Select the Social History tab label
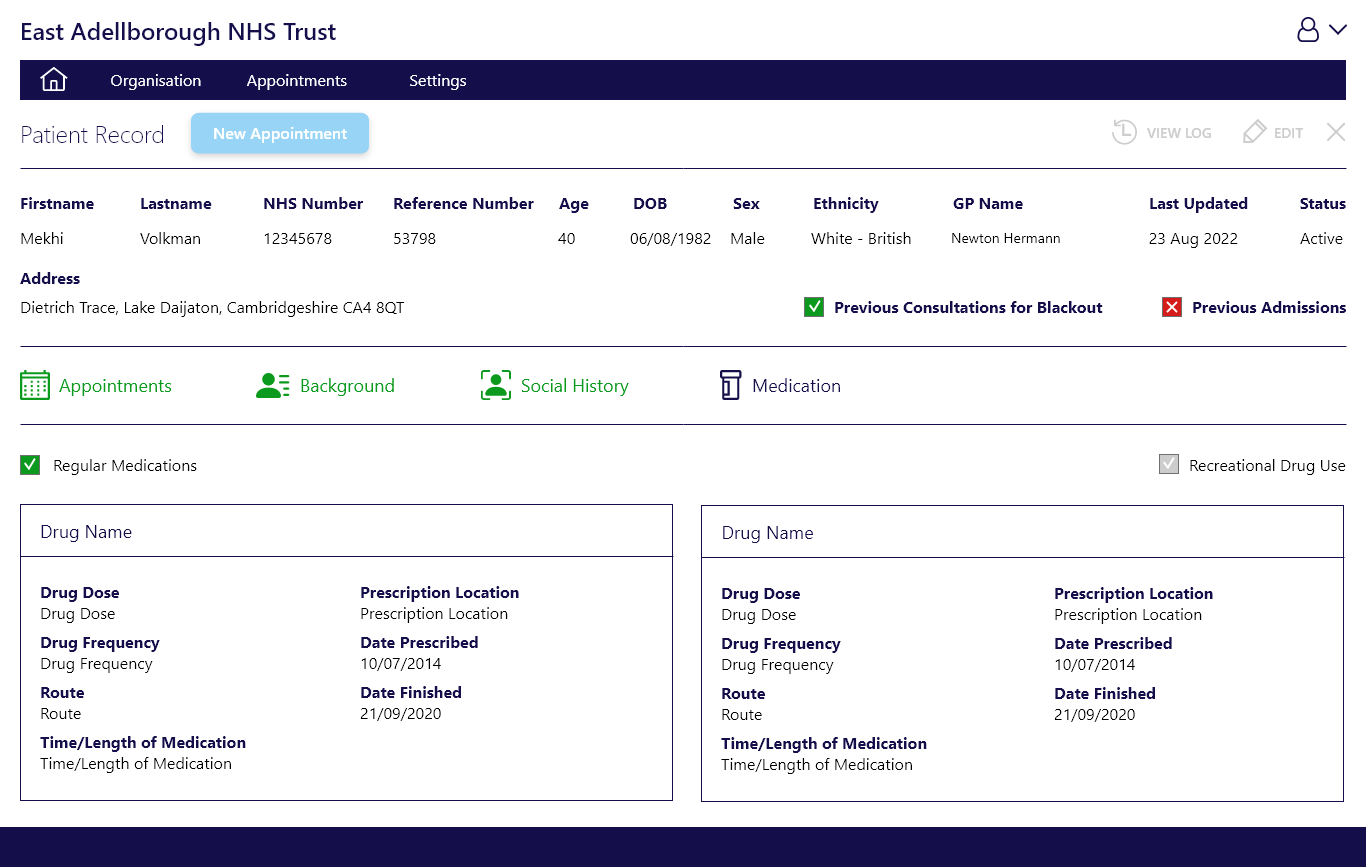 (574, 386)
